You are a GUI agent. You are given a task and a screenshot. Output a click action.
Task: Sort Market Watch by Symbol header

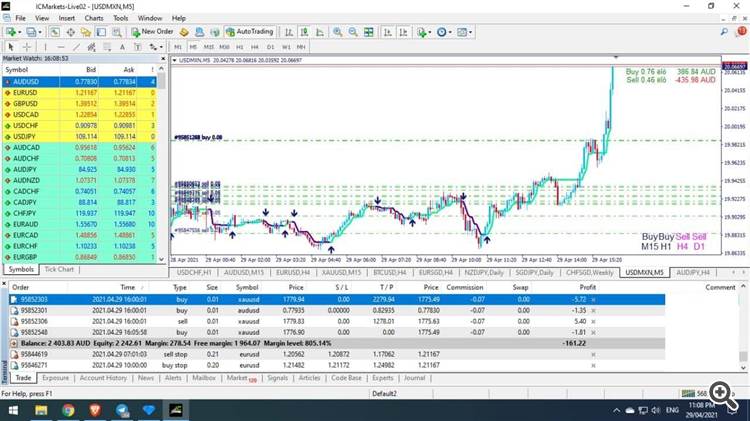click(17, 70)
